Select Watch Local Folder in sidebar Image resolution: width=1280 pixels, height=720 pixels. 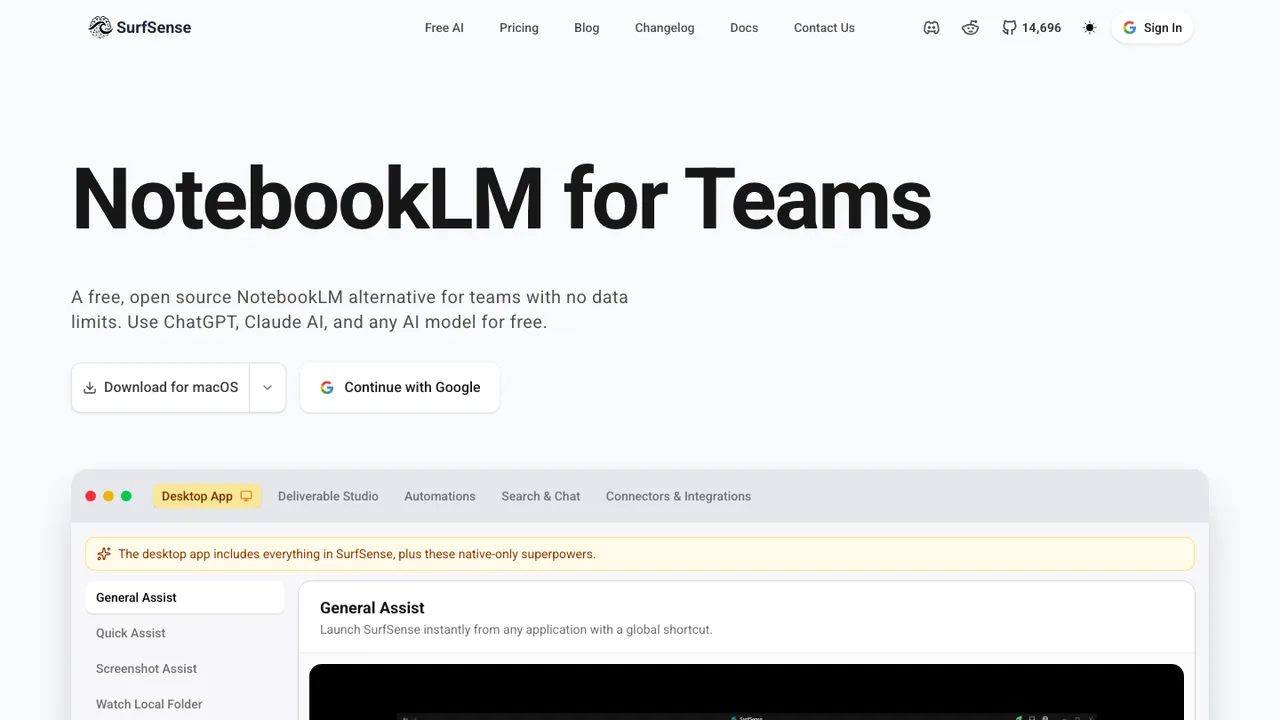click(x=185, y=704)
